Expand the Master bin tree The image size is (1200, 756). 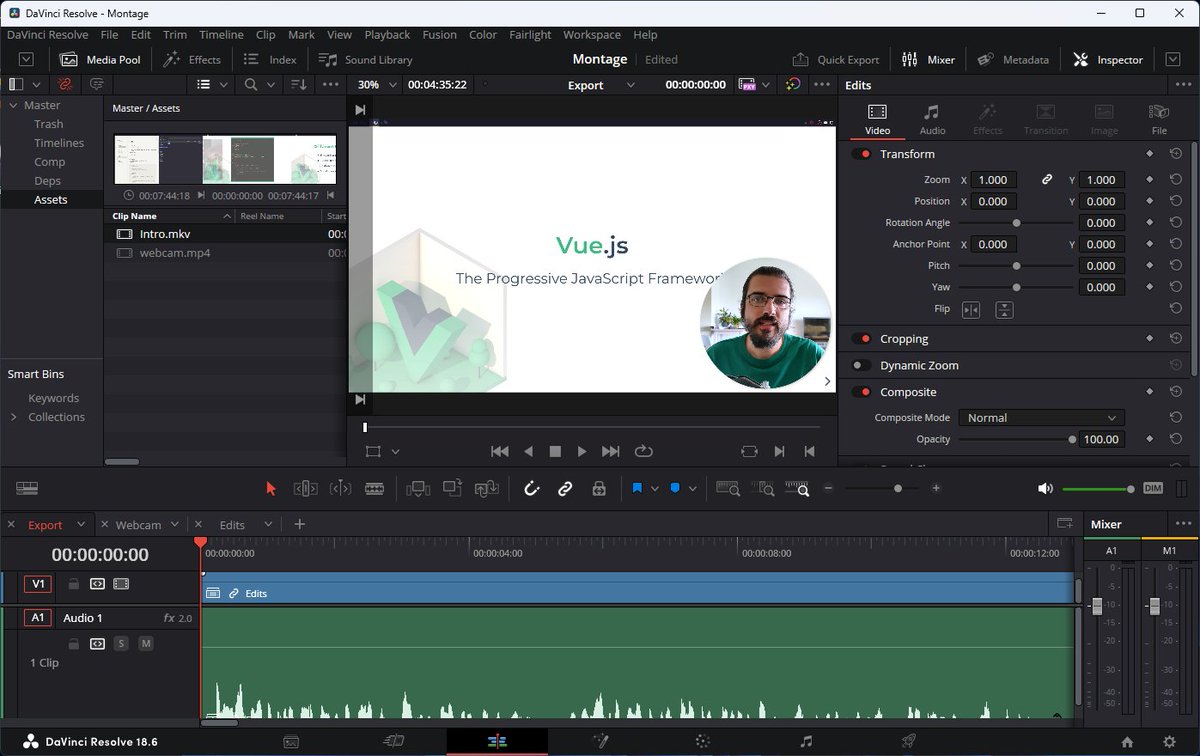pyautogui.click(x=14, y=105)
